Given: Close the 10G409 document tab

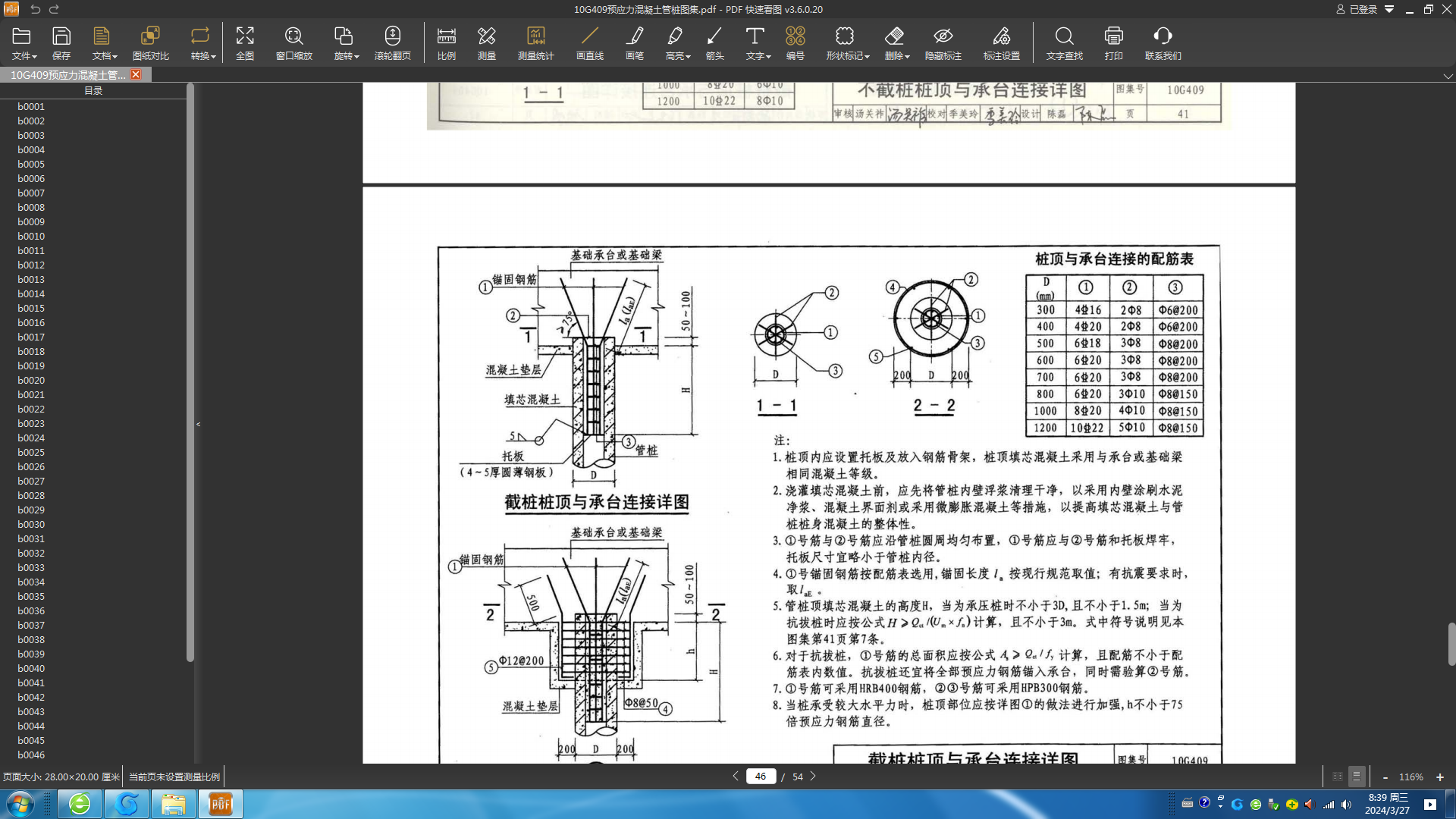Looking at the screenshot, I should coord(136,74).
